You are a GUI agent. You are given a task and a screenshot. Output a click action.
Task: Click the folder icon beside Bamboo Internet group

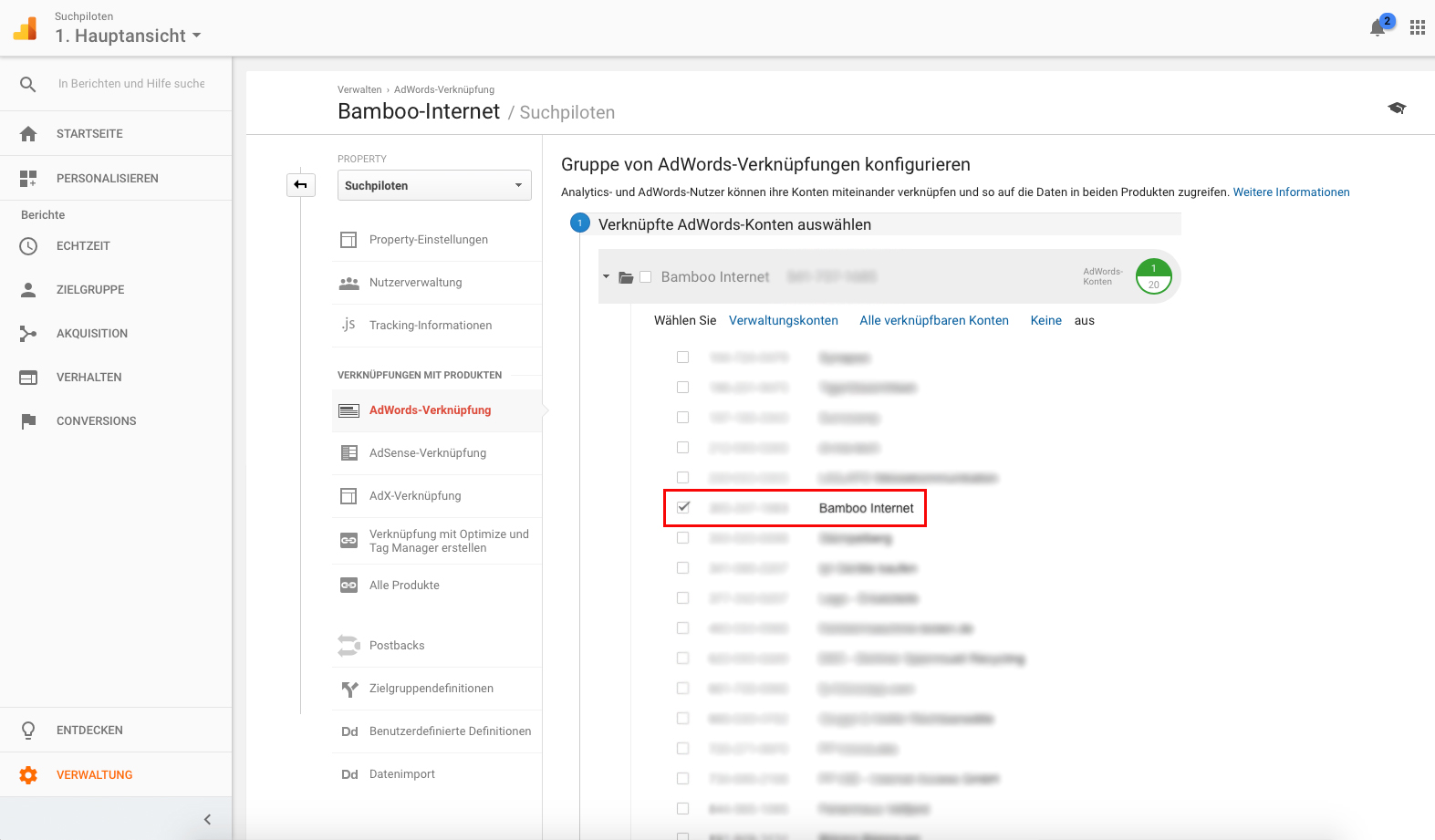626,277
